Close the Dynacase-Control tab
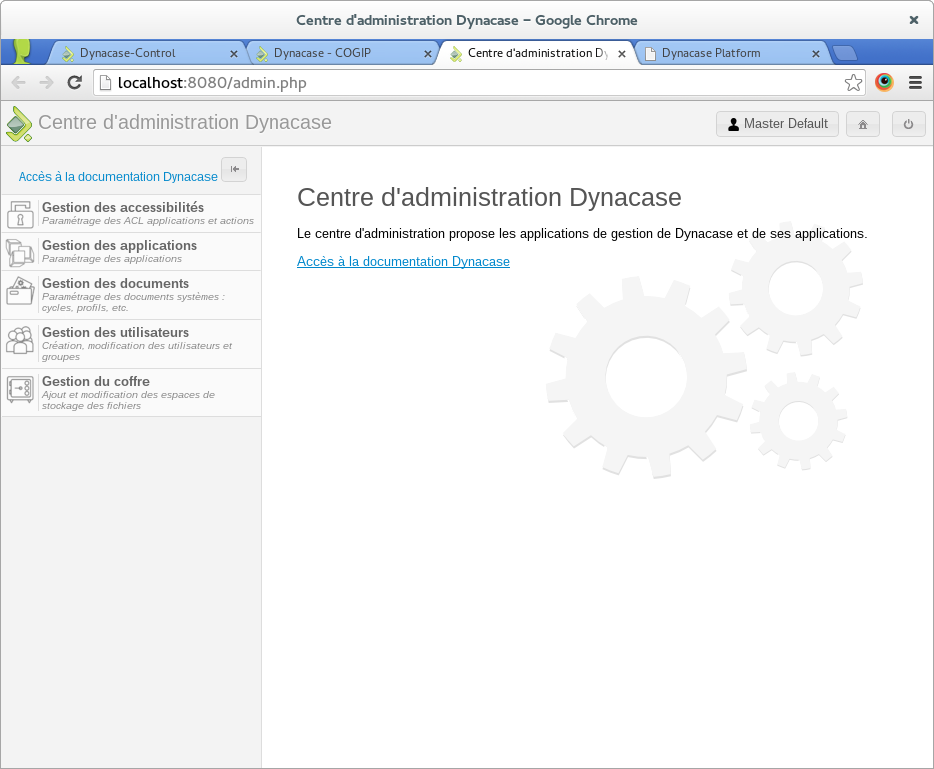Image resolution: width=934 pixels, height=769 pixels. [x=234, y=54]
